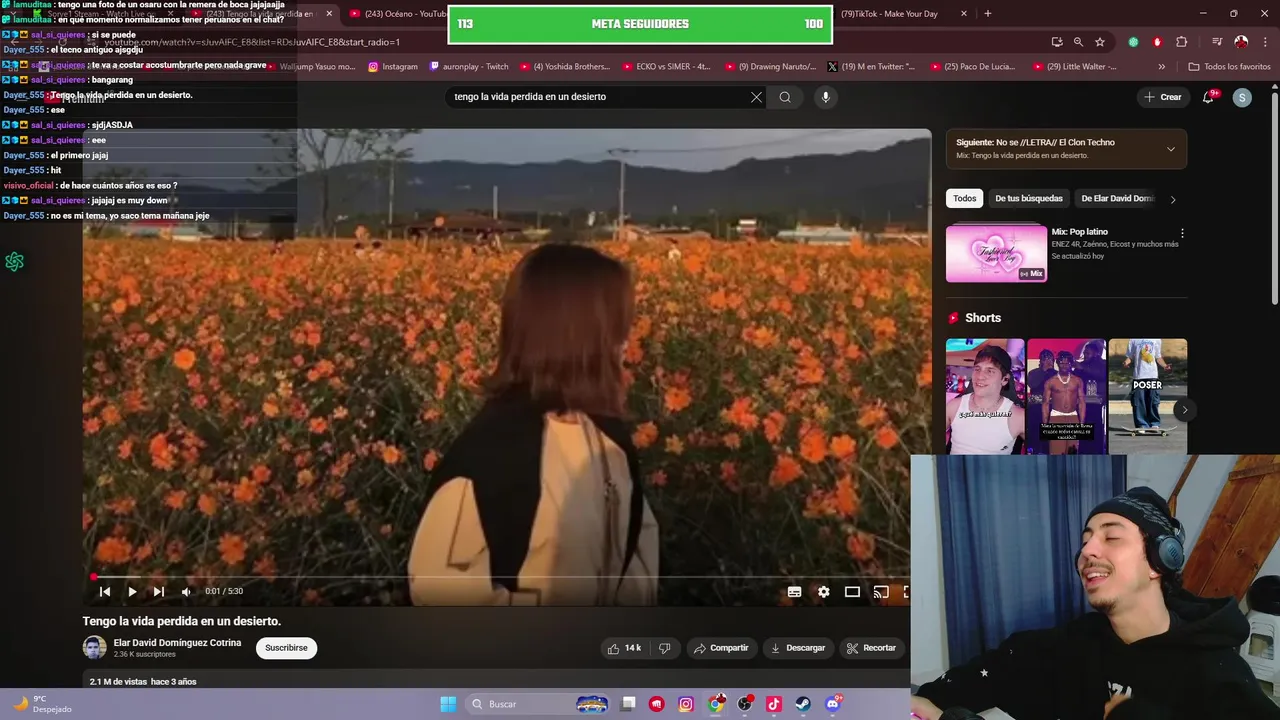Seek on the red video progress bar
The width and height of the screenshot is (1280, 720).
500,577
